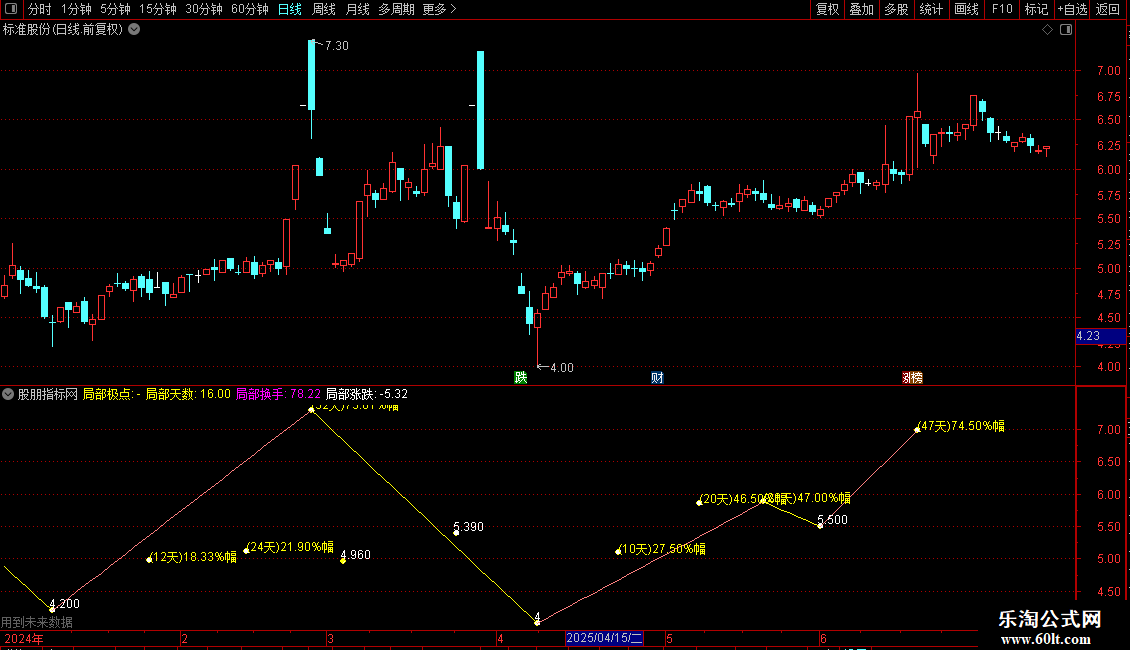Click the 2025/04/15 date marker on timeline
Screen dimensions: 1130x650
point(604,638)
